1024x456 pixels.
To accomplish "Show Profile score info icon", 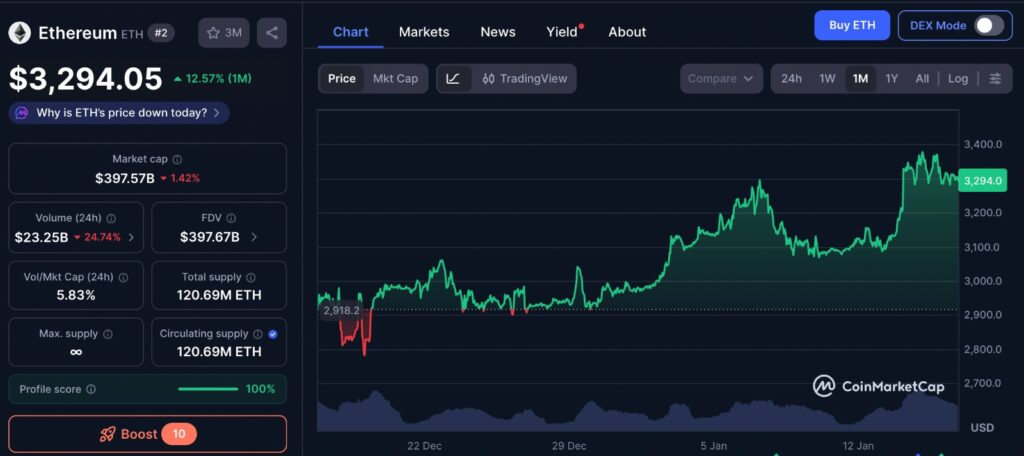I will tap(91, 389).
